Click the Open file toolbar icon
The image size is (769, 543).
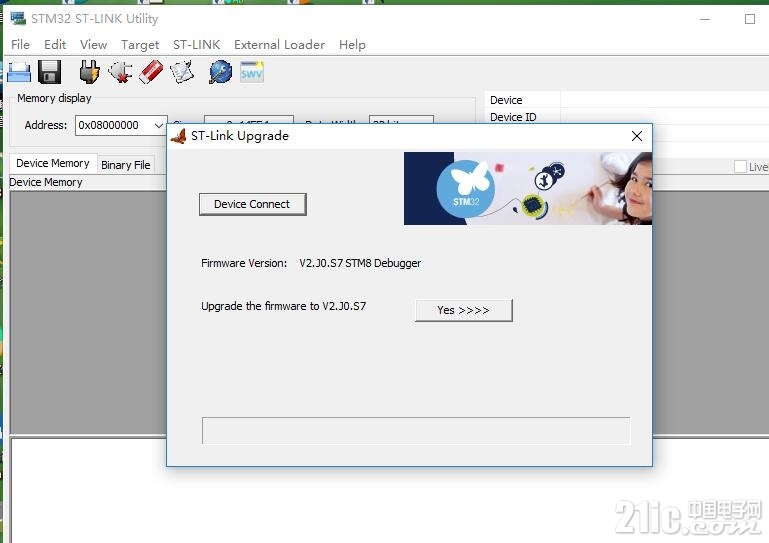[x=19, y=73]
